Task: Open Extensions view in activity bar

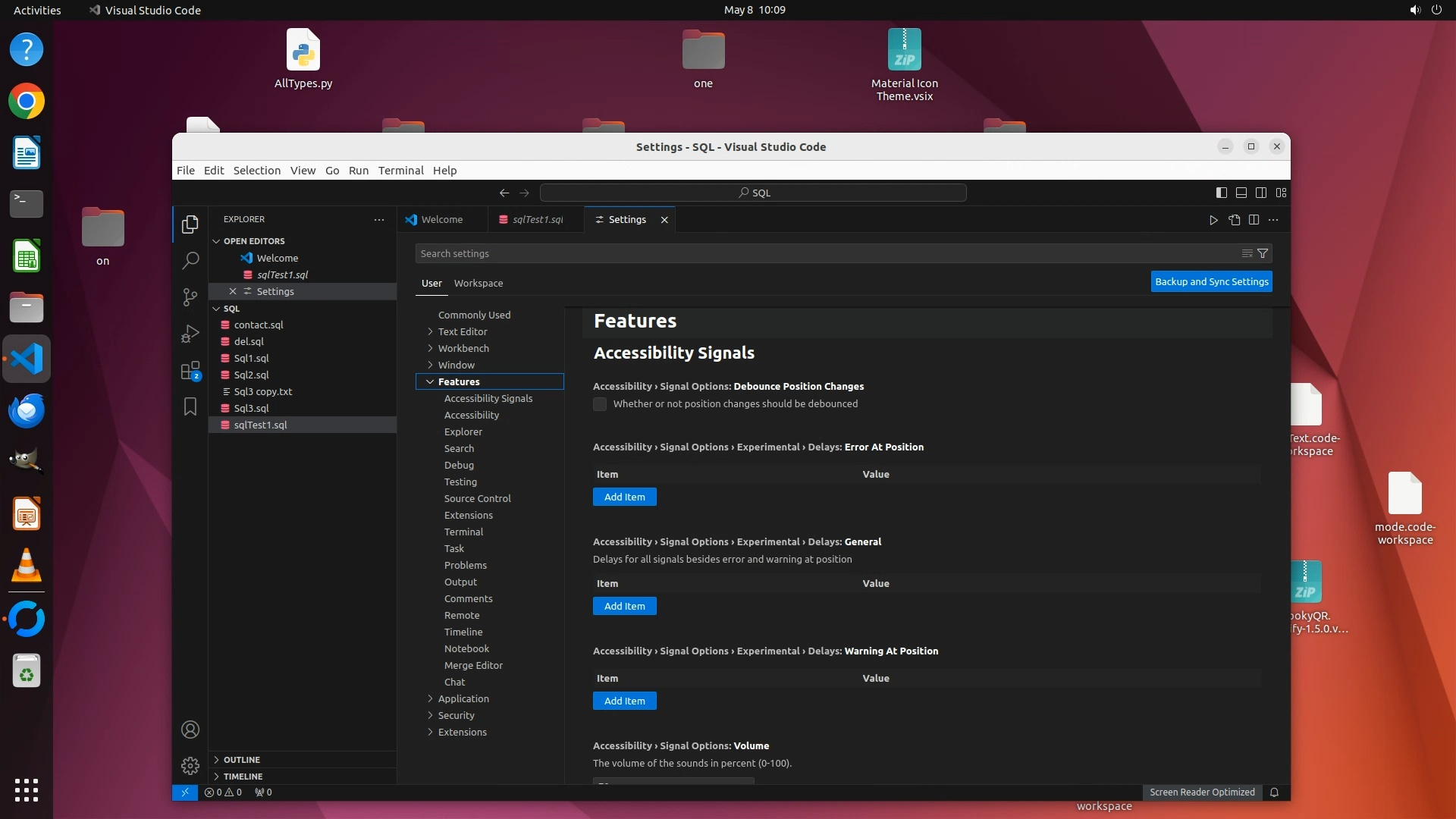Action: pyautogui.click(x=190, y=371)
